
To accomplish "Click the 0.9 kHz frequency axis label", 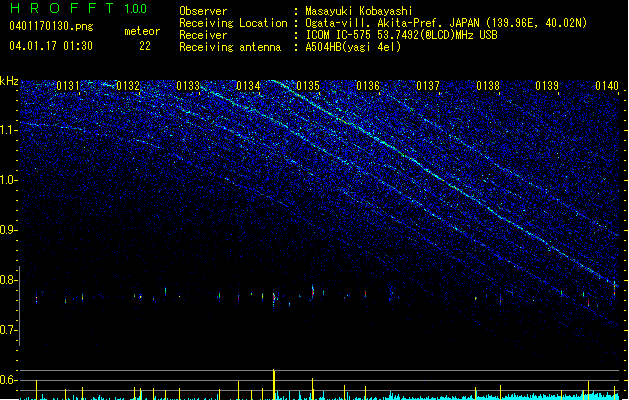I will coord(9,230).
